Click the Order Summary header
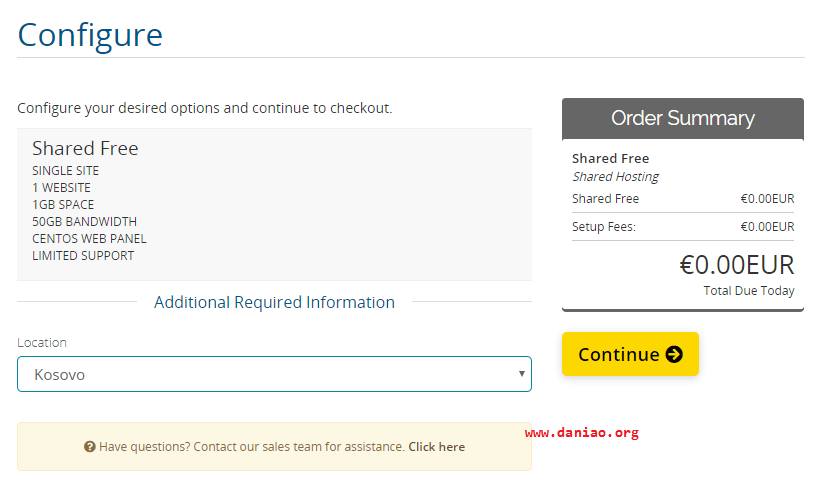 tap(683, 118)
